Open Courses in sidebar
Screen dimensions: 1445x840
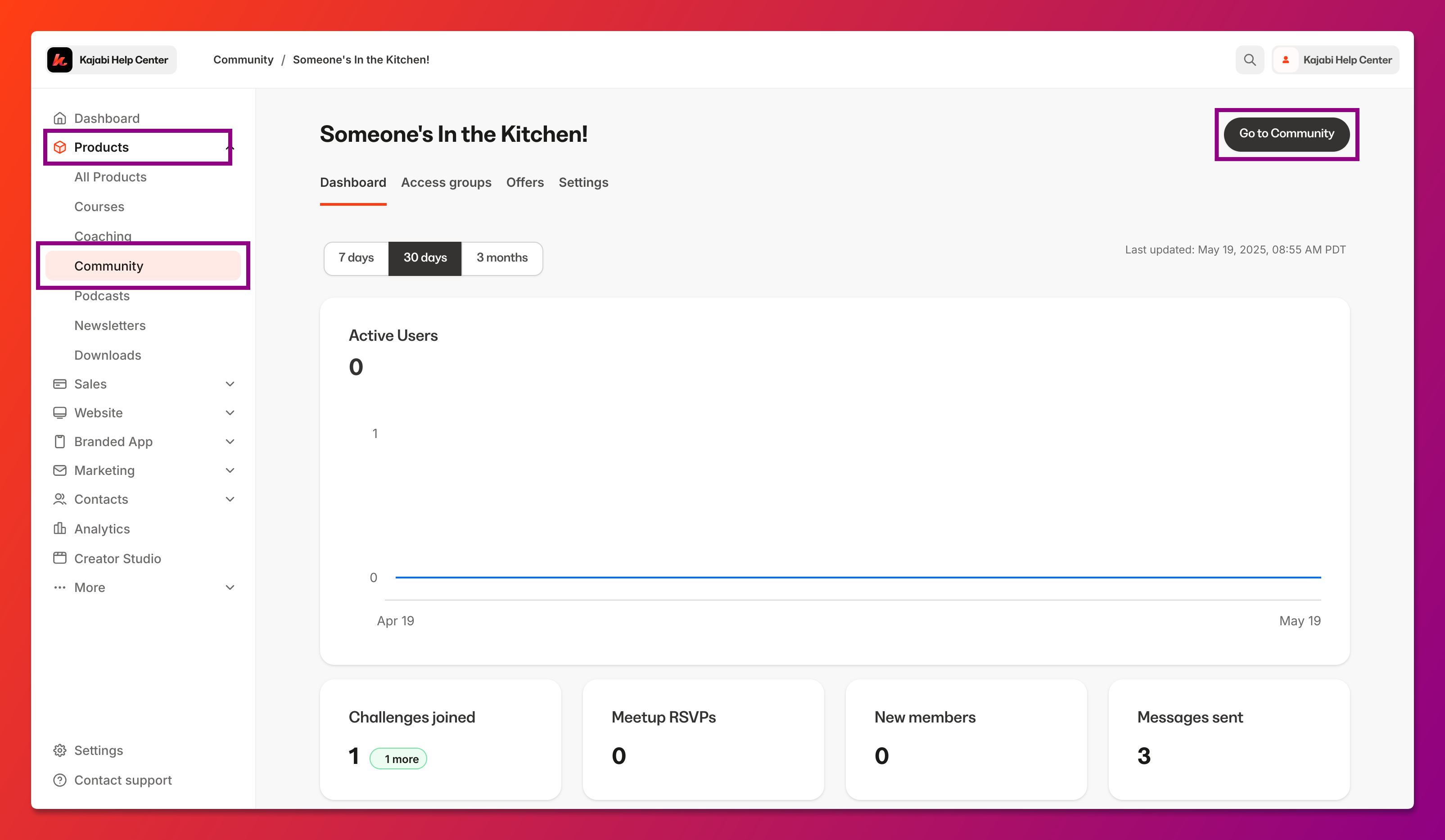[99, 207]
